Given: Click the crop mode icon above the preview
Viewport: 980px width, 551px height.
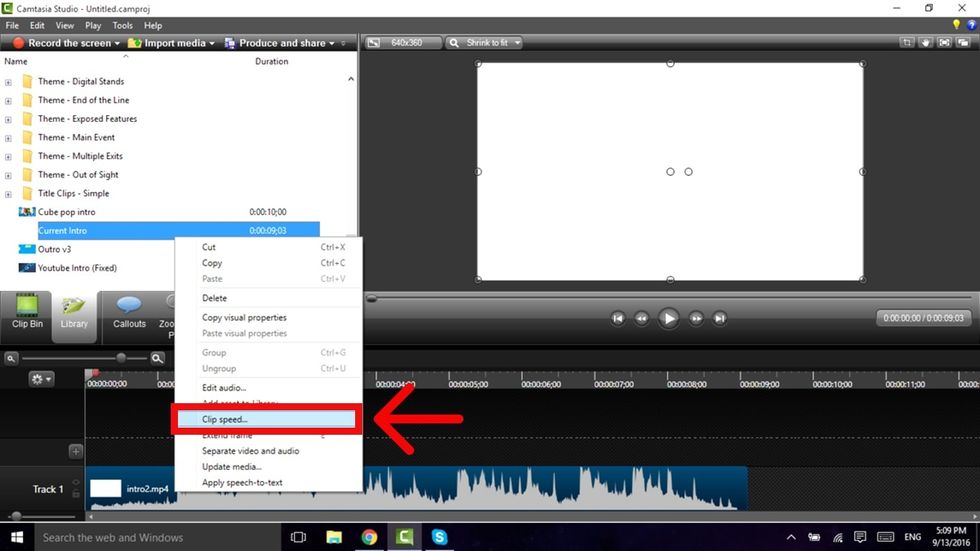Looking at the screenshot, I should click(907, 43).
